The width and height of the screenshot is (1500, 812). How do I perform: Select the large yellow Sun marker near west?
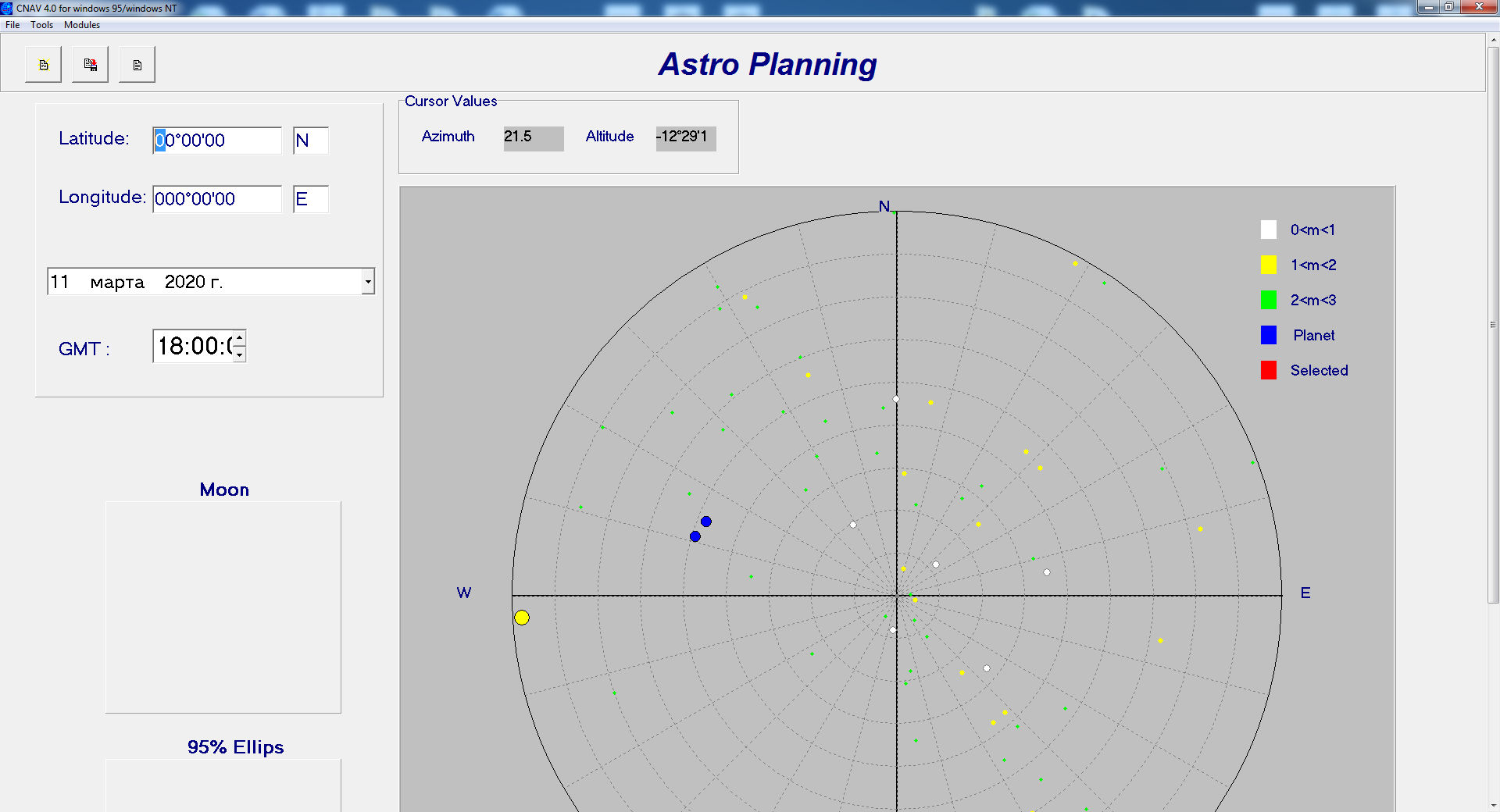(x=522, y=618)
